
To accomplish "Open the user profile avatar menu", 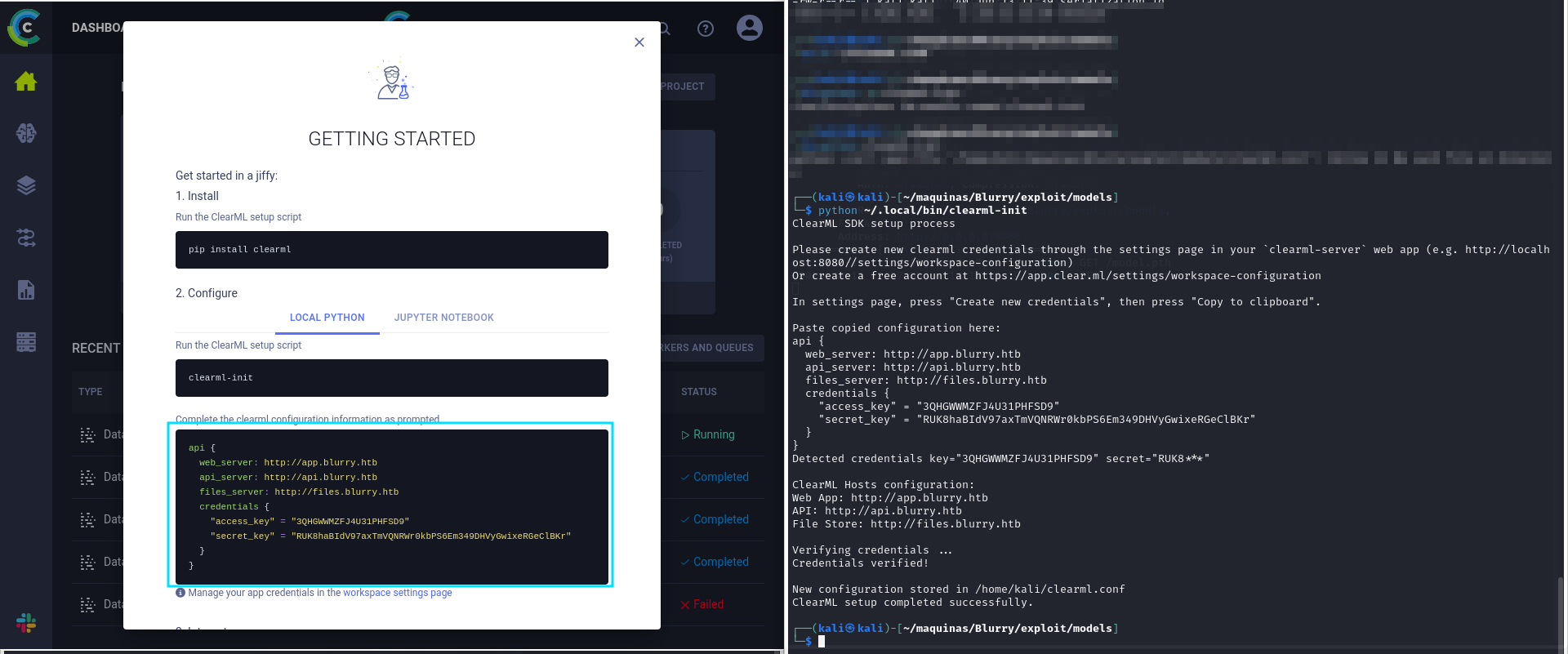I will tap(749, 29).
